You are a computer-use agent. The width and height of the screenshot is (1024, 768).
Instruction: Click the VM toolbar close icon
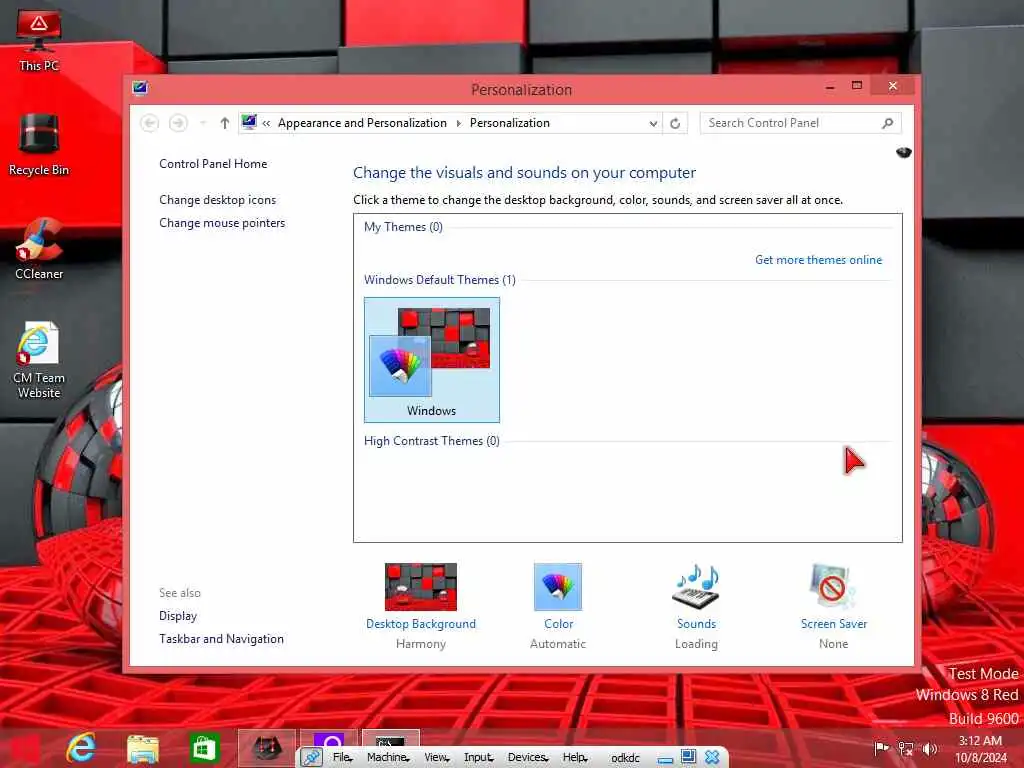click(712, 757)
